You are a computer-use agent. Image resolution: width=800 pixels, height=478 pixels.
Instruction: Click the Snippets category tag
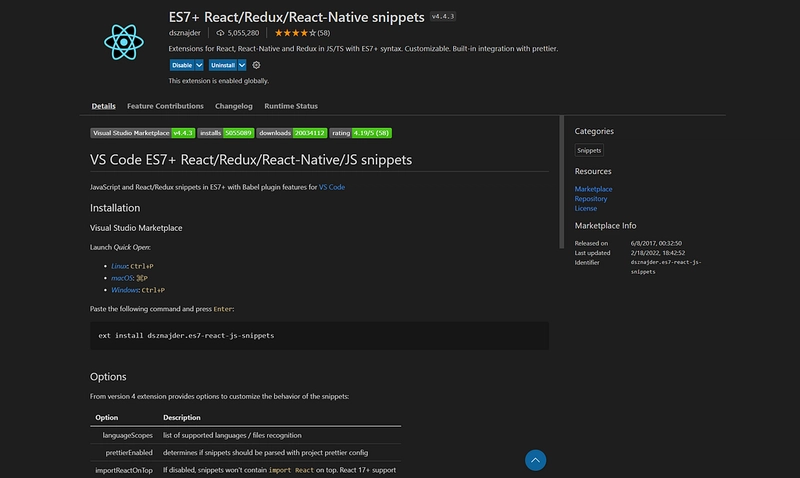point(589,150)
